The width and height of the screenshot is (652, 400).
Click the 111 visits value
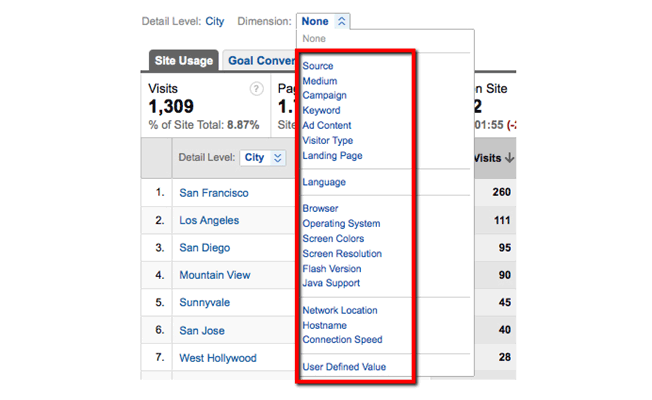[502, 220]
